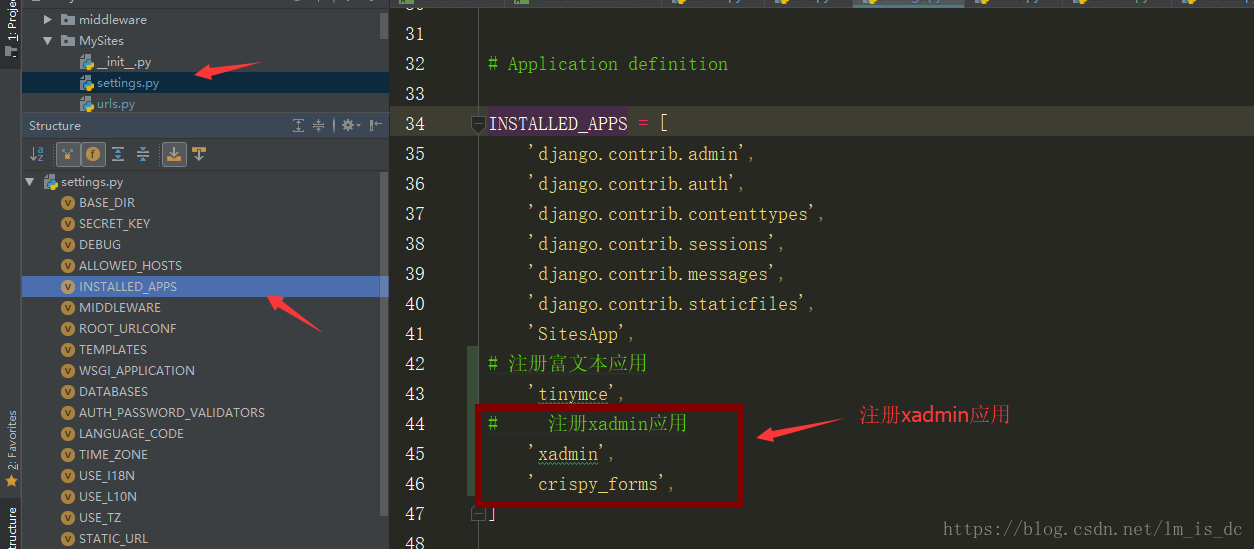
Task: Collapse the MySites folder
Action: click(47, 41)
